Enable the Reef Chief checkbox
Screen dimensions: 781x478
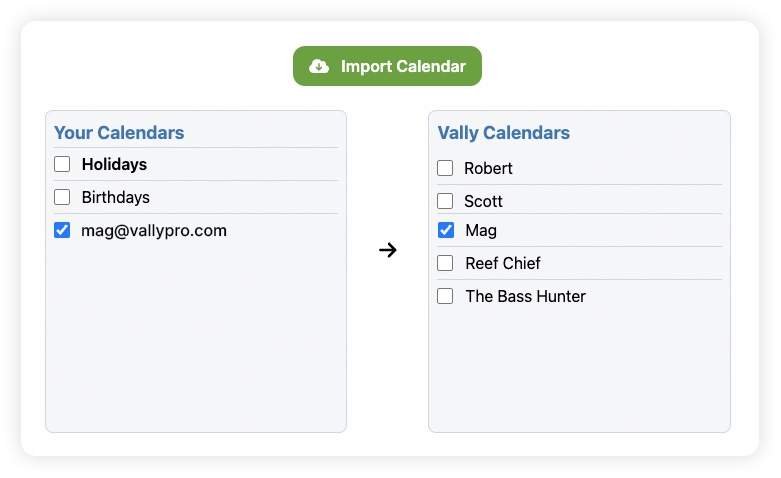pos(445,263)
